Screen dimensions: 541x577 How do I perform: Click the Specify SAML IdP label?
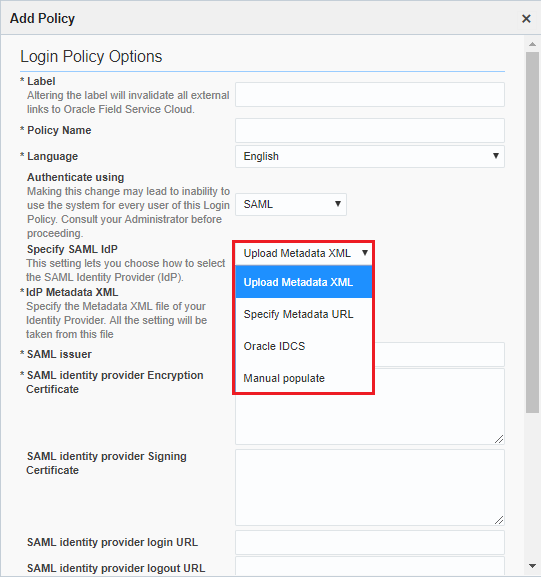(72, 249)
